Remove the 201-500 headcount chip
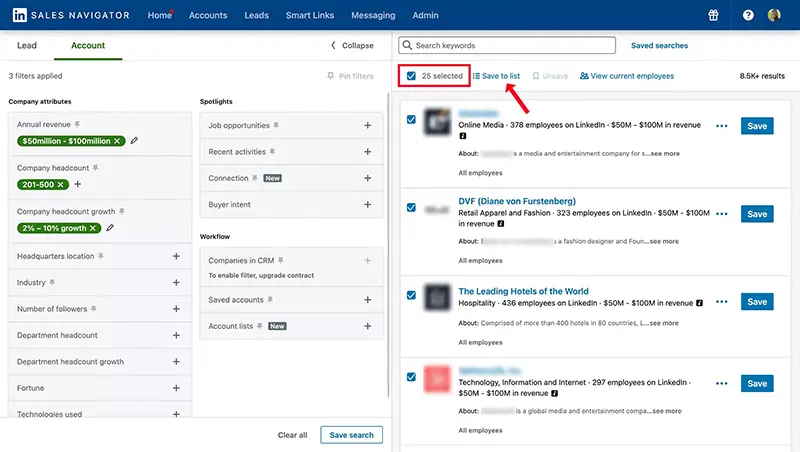Screen dimensions: 800x452 tap(60, 184)
